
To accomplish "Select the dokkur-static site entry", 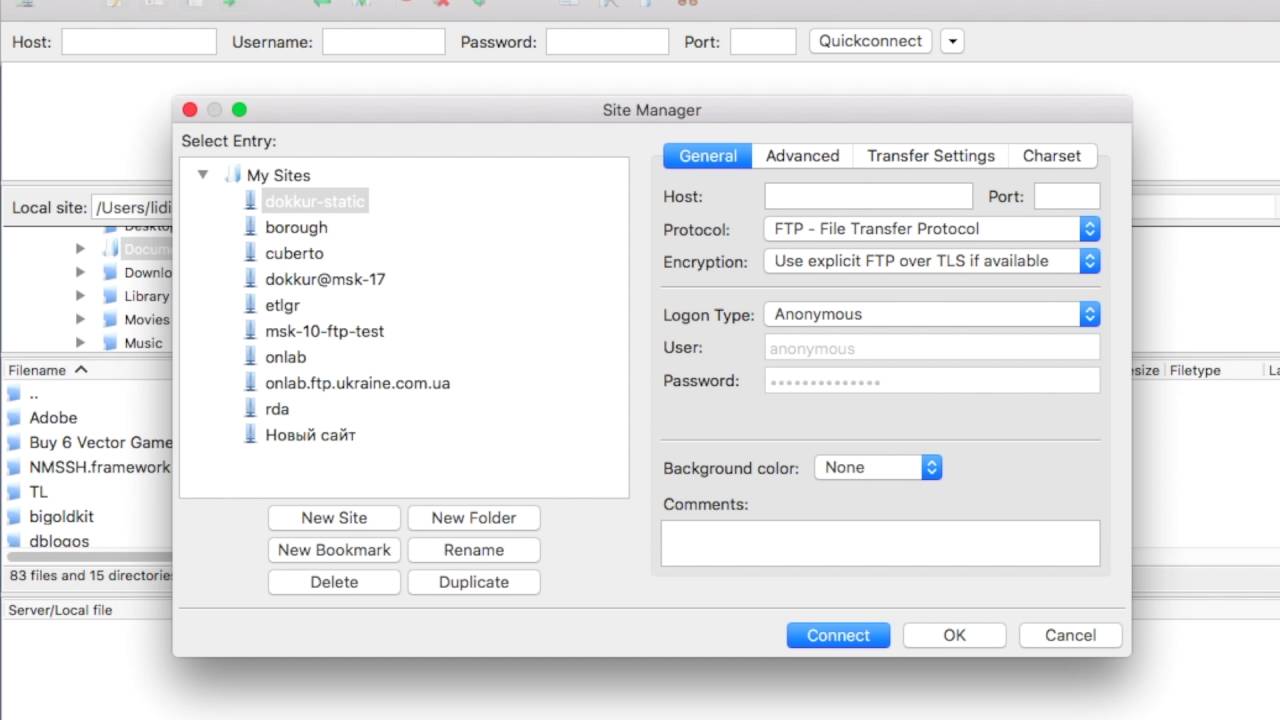I will pyautogui.click(x=315, y=201).
